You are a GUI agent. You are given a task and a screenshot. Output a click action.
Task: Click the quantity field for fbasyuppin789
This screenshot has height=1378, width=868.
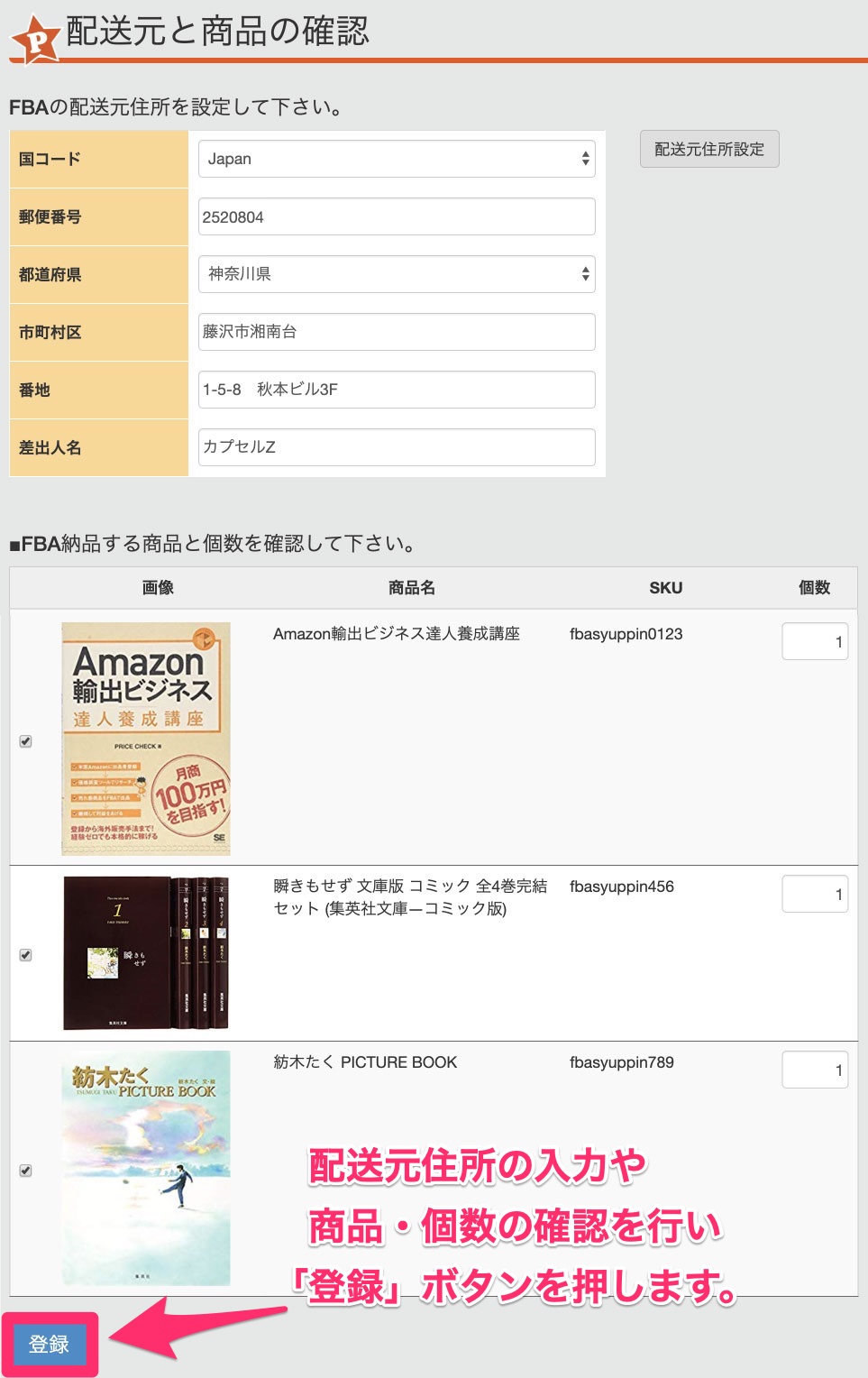pos(815,1070)
